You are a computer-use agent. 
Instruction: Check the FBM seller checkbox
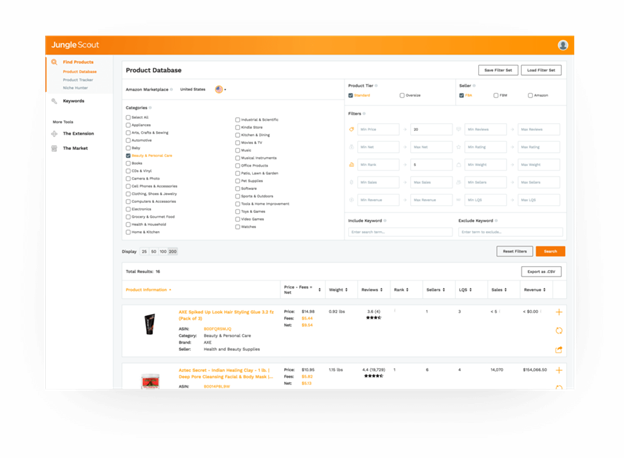coord(496,95)
